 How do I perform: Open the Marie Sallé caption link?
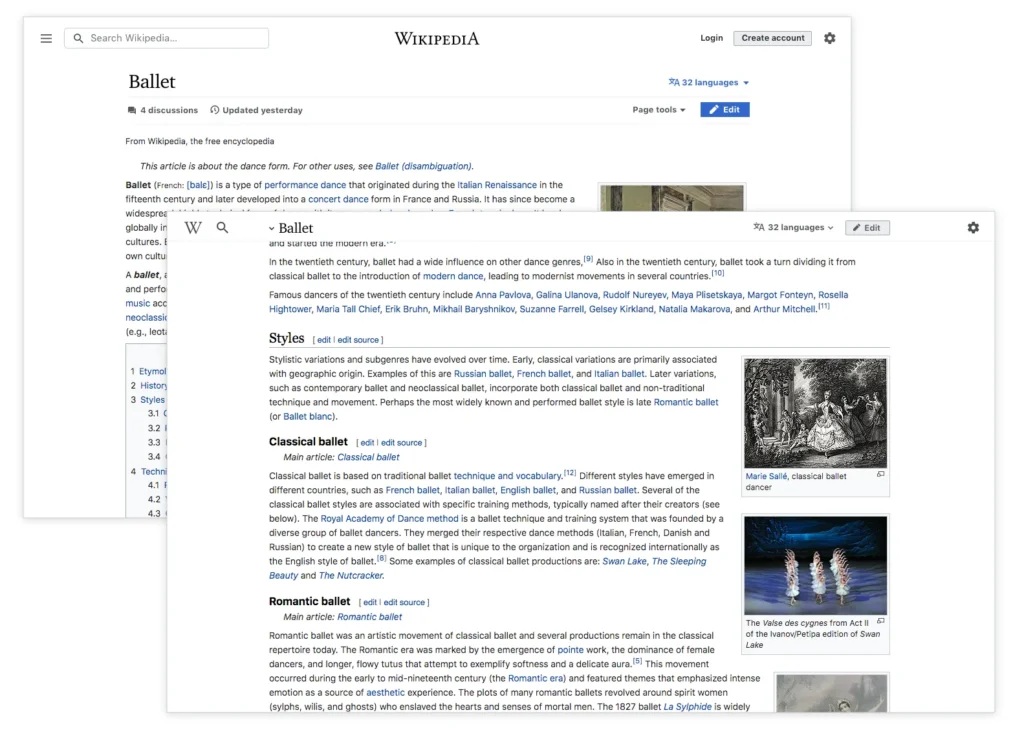766,477
